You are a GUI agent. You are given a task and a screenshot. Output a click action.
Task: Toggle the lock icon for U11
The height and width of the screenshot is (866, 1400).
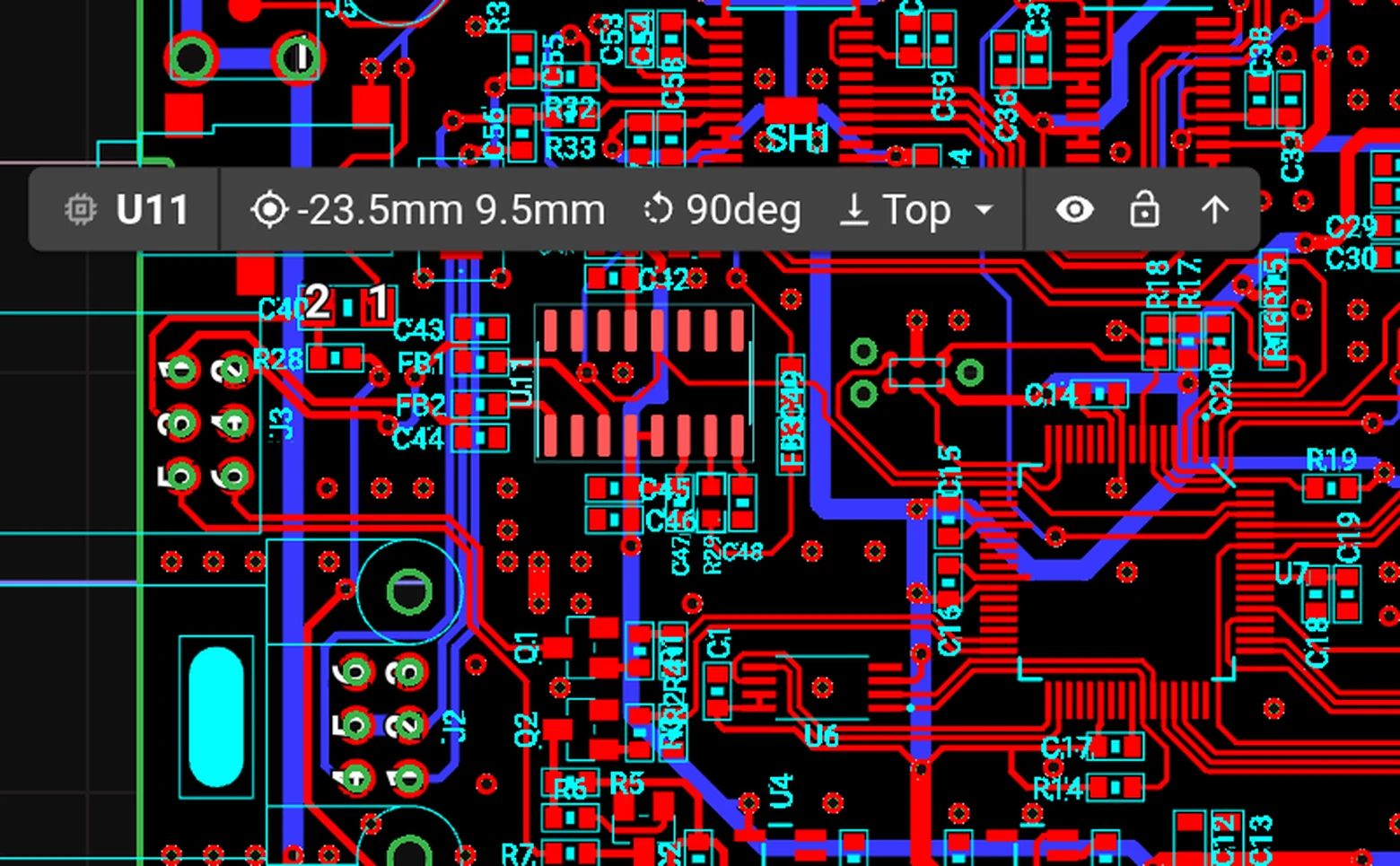click(1144, 209)
